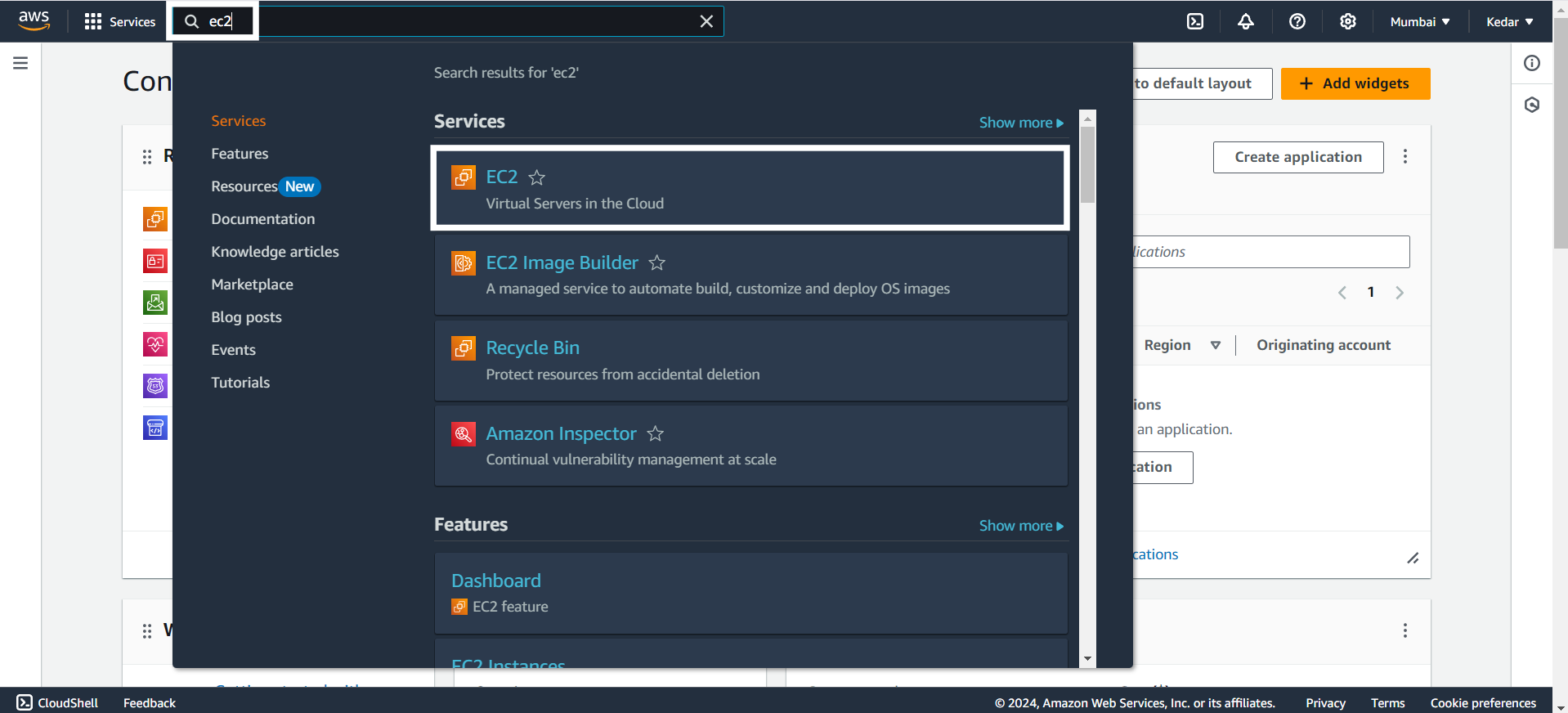Click the reset to default layout button
Screen dimensions: 1568x713
tap(1202, 83)
